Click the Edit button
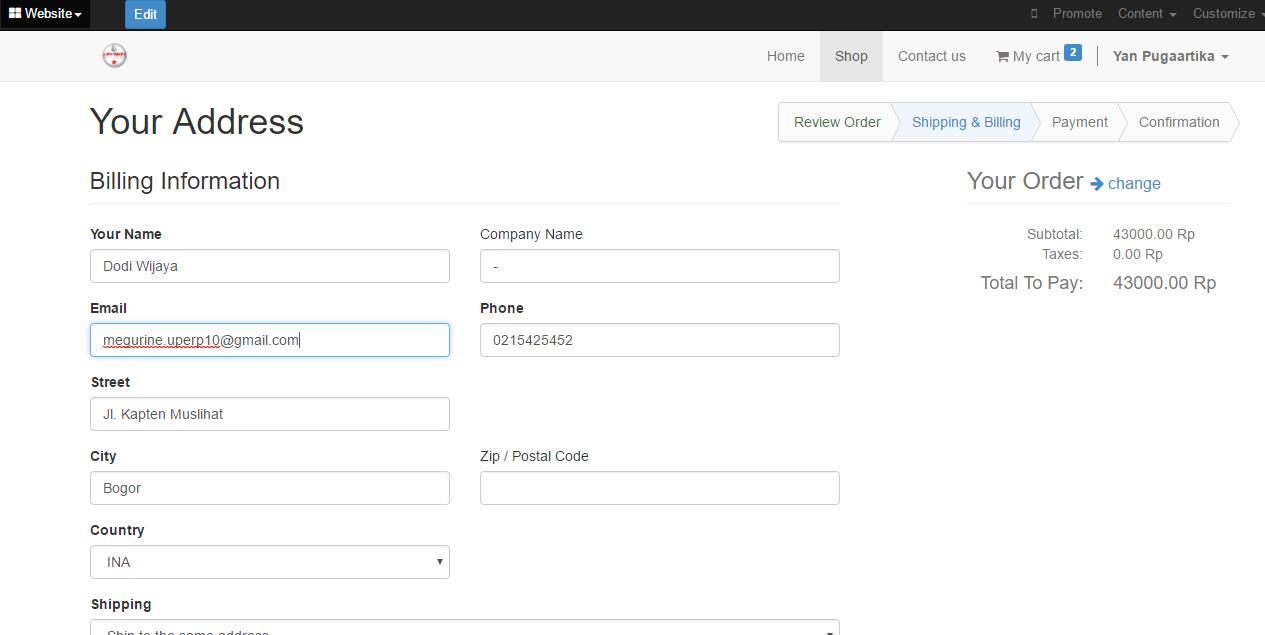1265x635 pixels. [x=145, y=14]
